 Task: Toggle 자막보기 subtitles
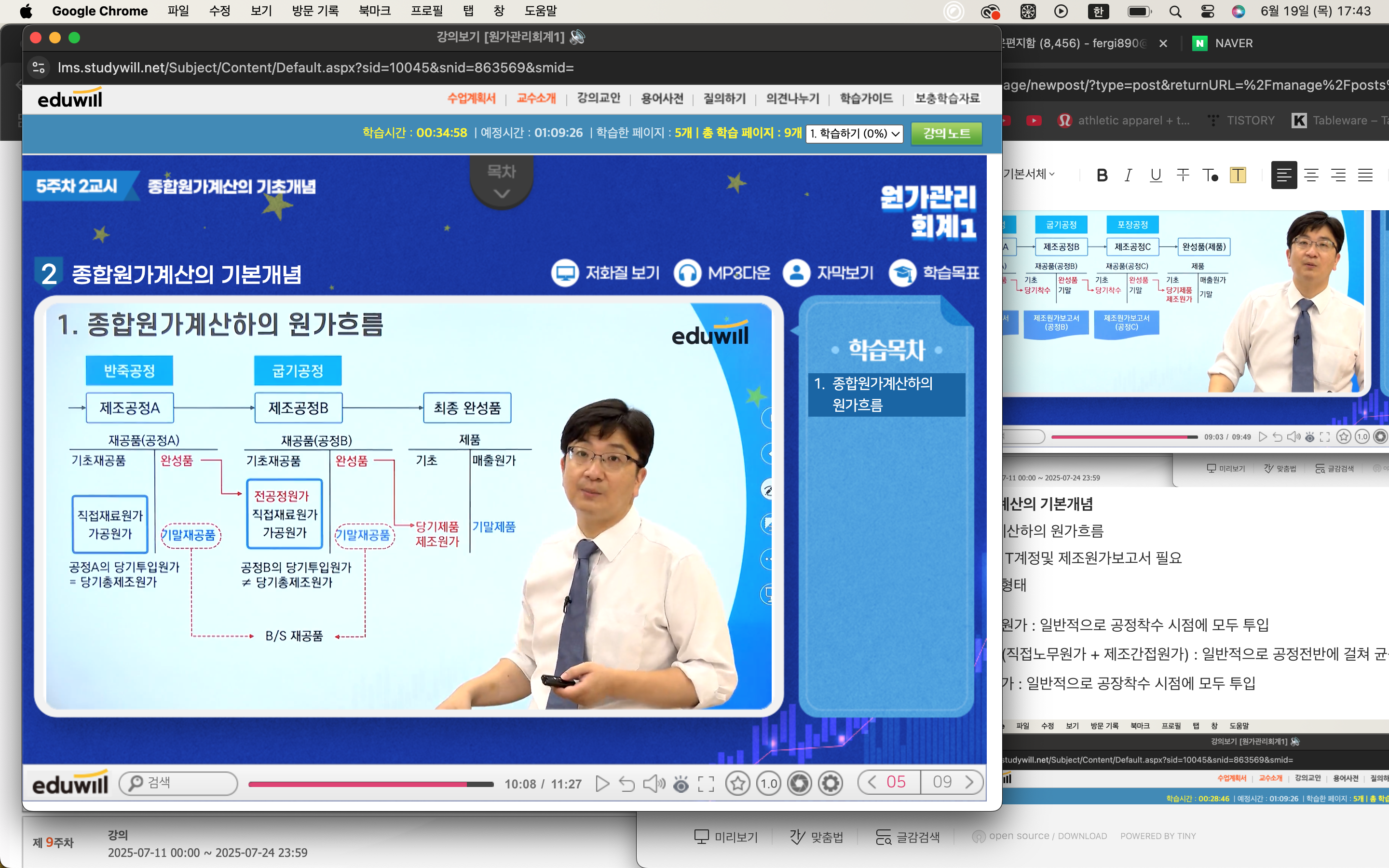[x=829, y=273]
